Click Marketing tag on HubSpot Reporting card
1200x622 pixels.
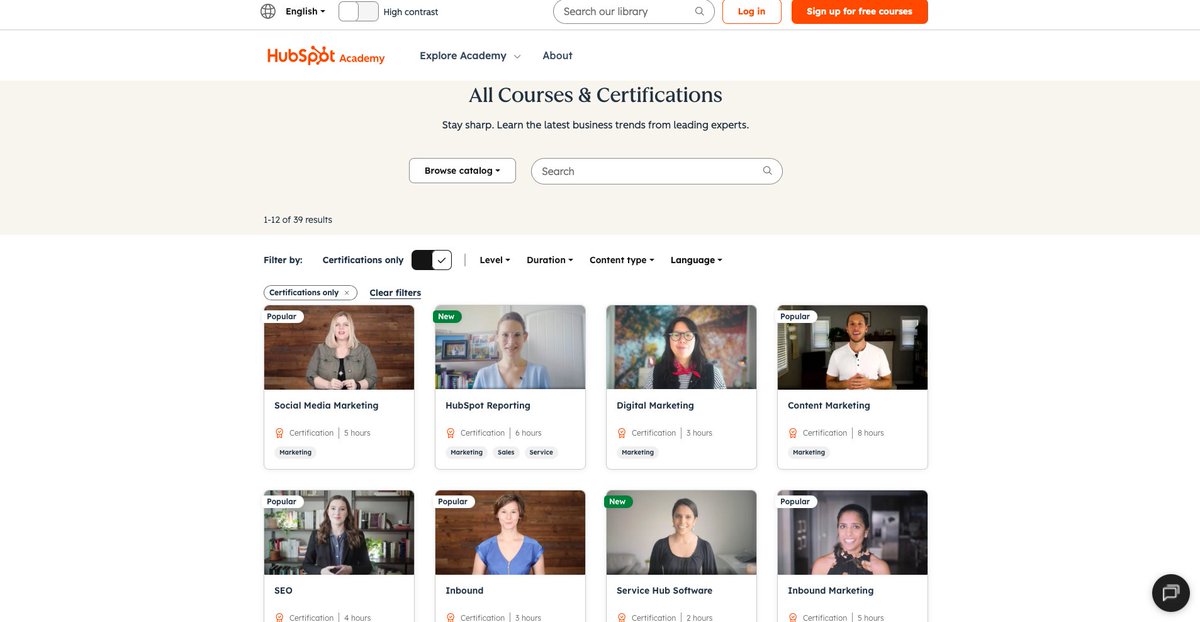coord(466,453)
